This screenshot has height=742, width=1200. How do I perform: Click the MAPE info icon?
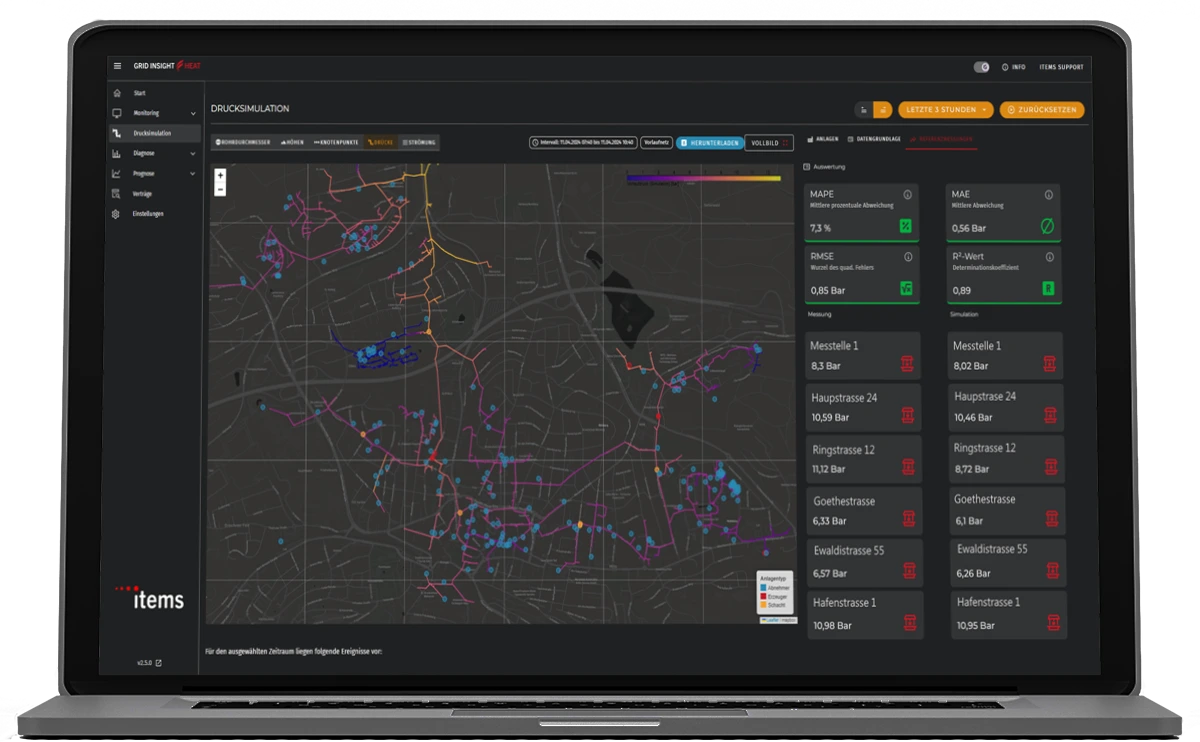(x=908, y=194)
